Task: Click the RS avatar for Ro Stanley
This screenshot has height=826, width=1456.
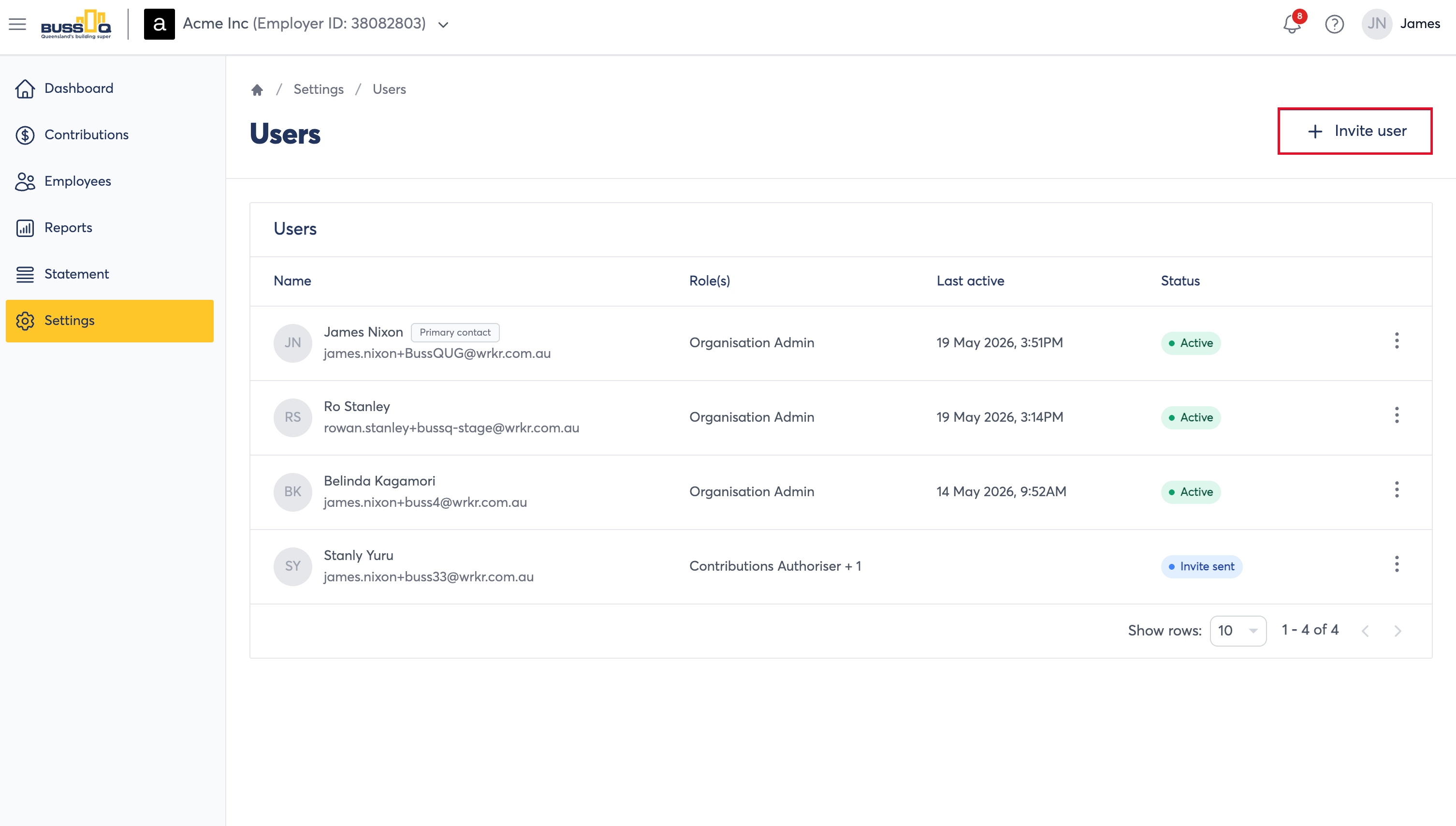Action: pyautogui.click(x=292, y=417)
